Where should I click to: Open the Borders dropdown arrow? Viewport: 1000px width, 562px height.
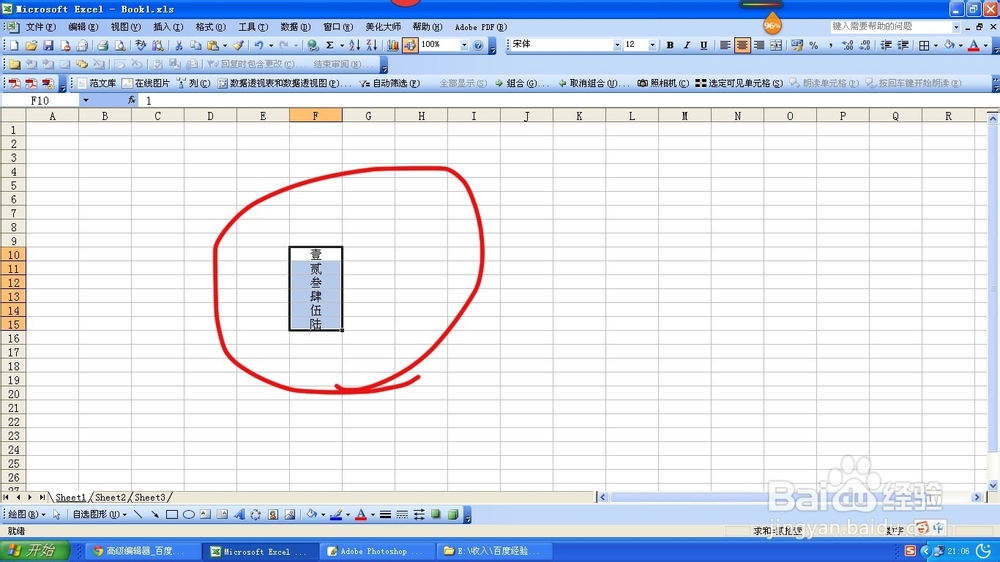(x=936, y=45)
